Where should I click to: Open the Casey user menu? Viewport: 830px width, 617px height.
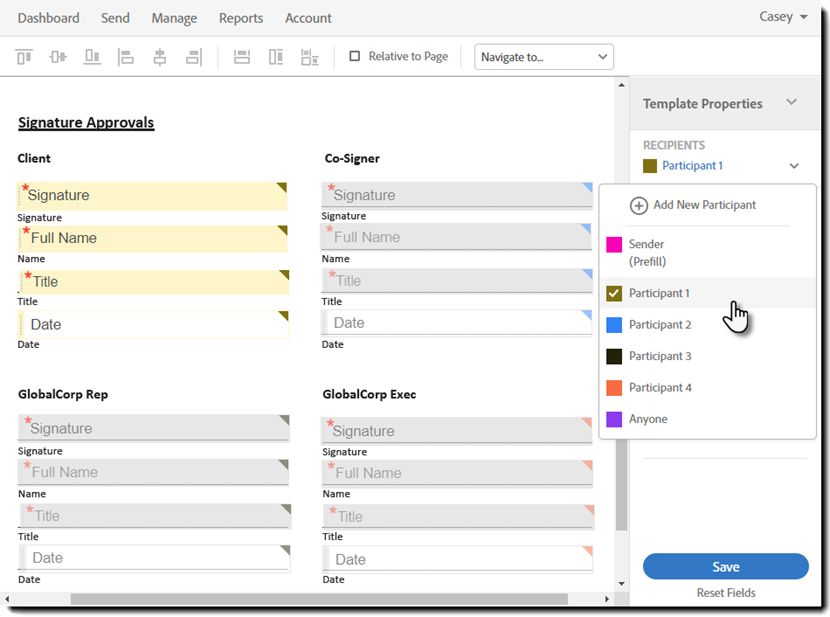783,17
